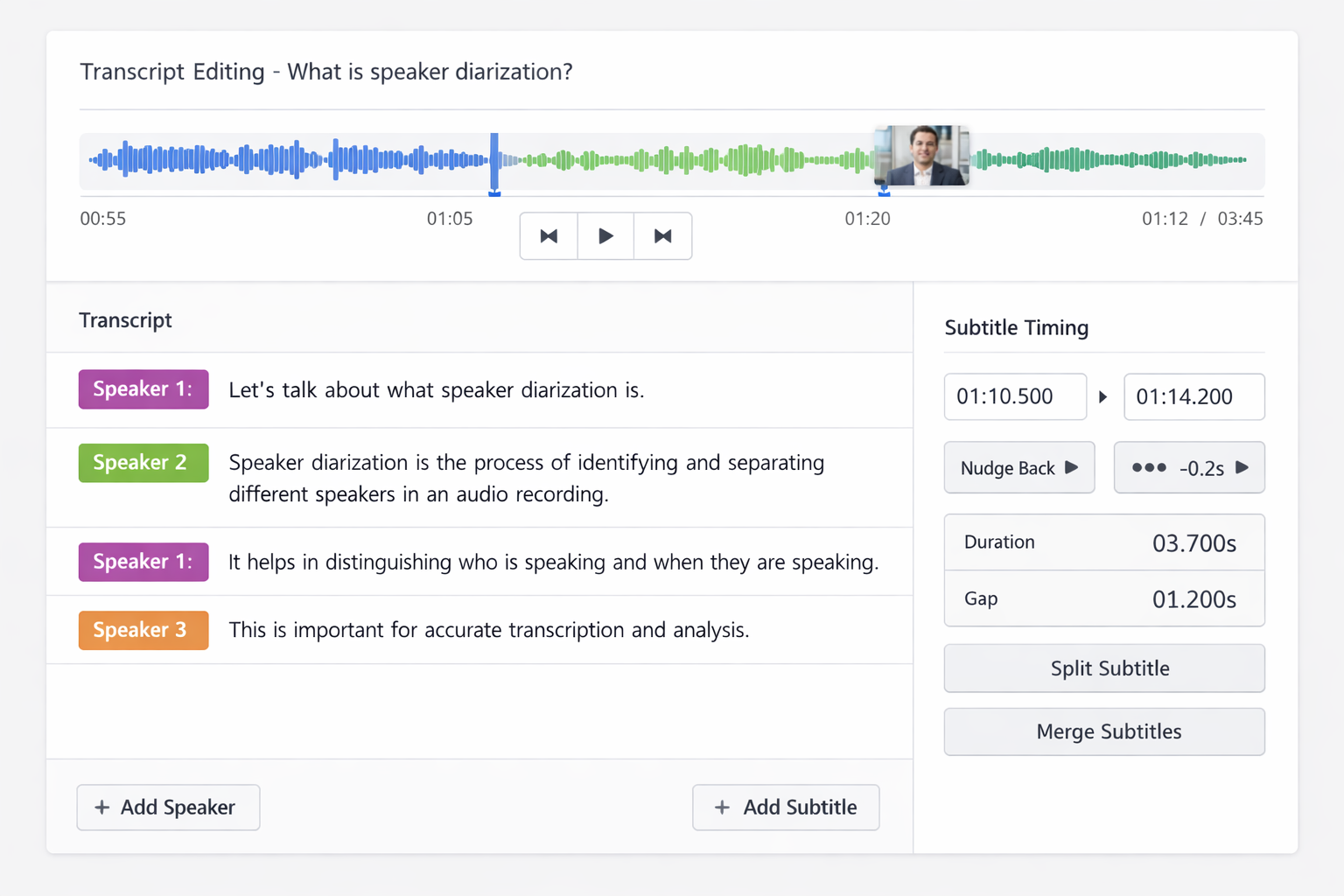Select the Speaker 3 label
This screenshot has height=896, width=1344.
[x=143, y=630]
